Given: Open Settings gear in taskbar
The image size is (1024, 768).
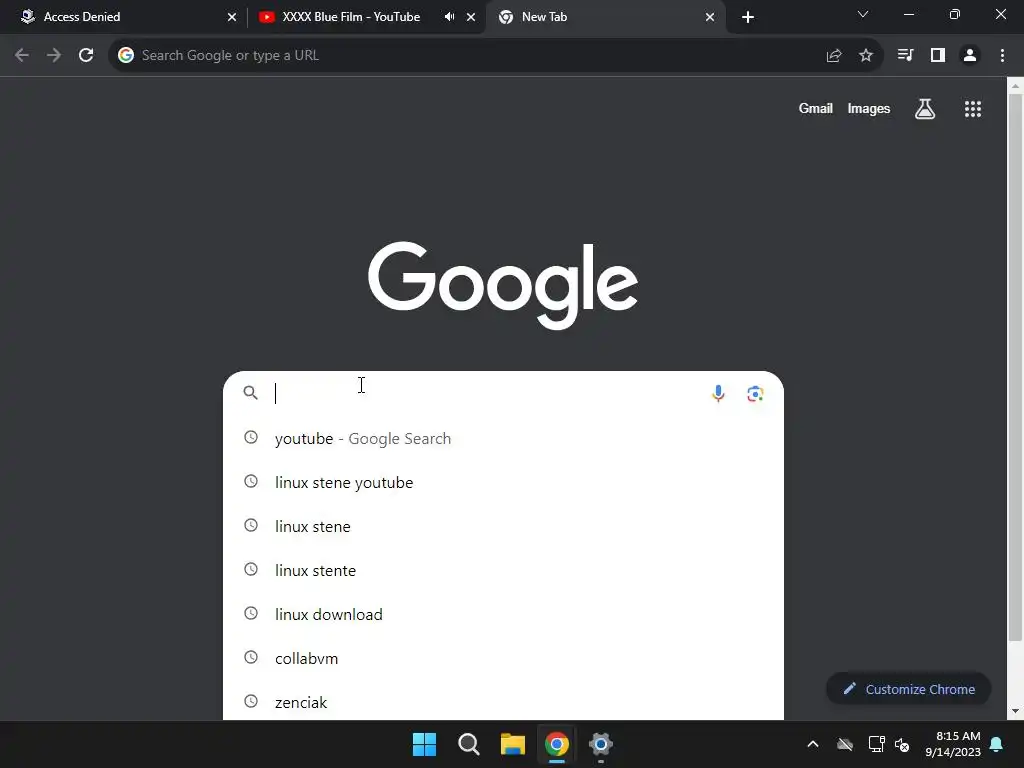Looking at the screenshot, I should (601, 744).
